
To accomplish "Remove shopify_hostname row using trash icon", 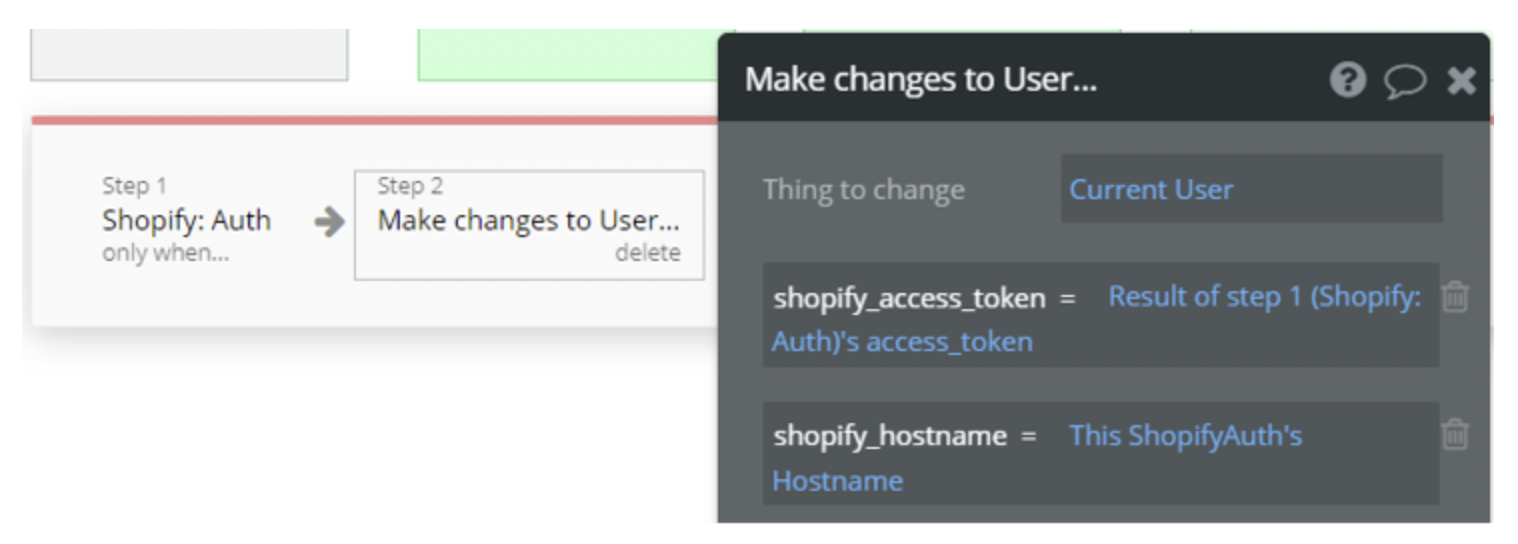I will (x=1455, y=434).
